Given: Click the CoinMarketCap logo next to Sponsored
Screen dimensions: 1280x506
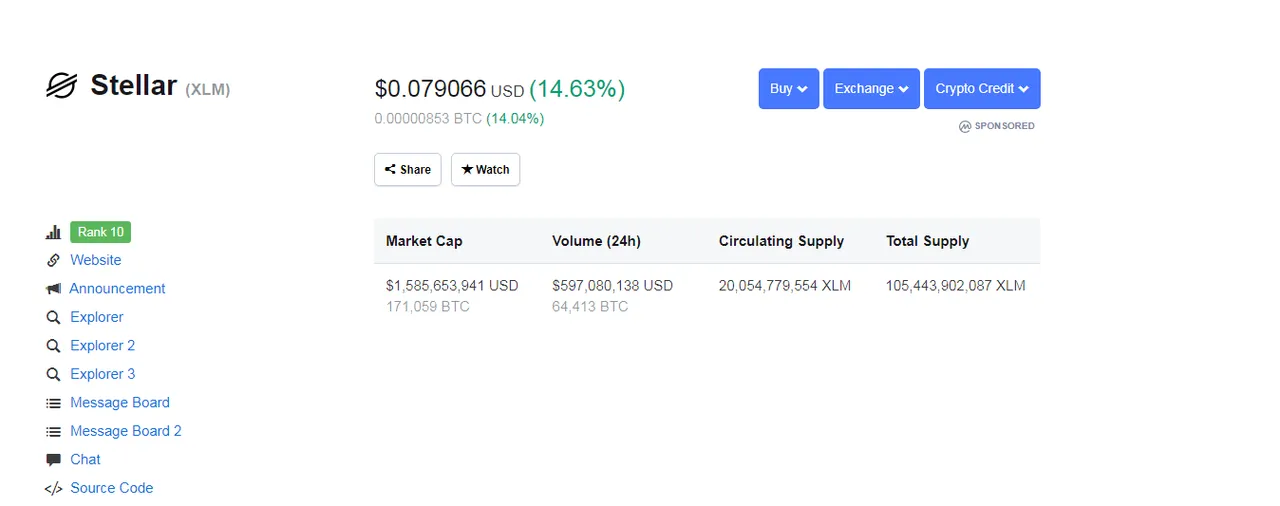Looking at the screenshot, I should click(965, 126).
